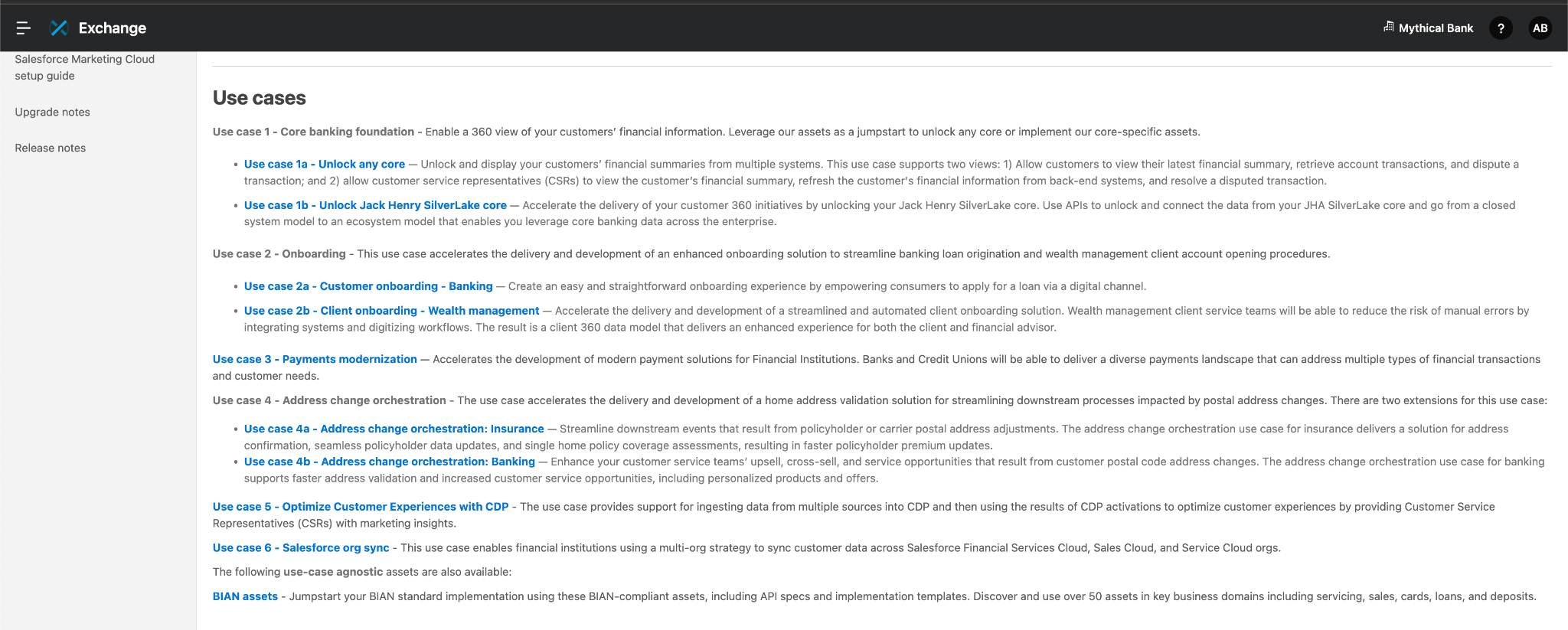Open Use case 1a Unlock any core

click(x=325, y=164)
